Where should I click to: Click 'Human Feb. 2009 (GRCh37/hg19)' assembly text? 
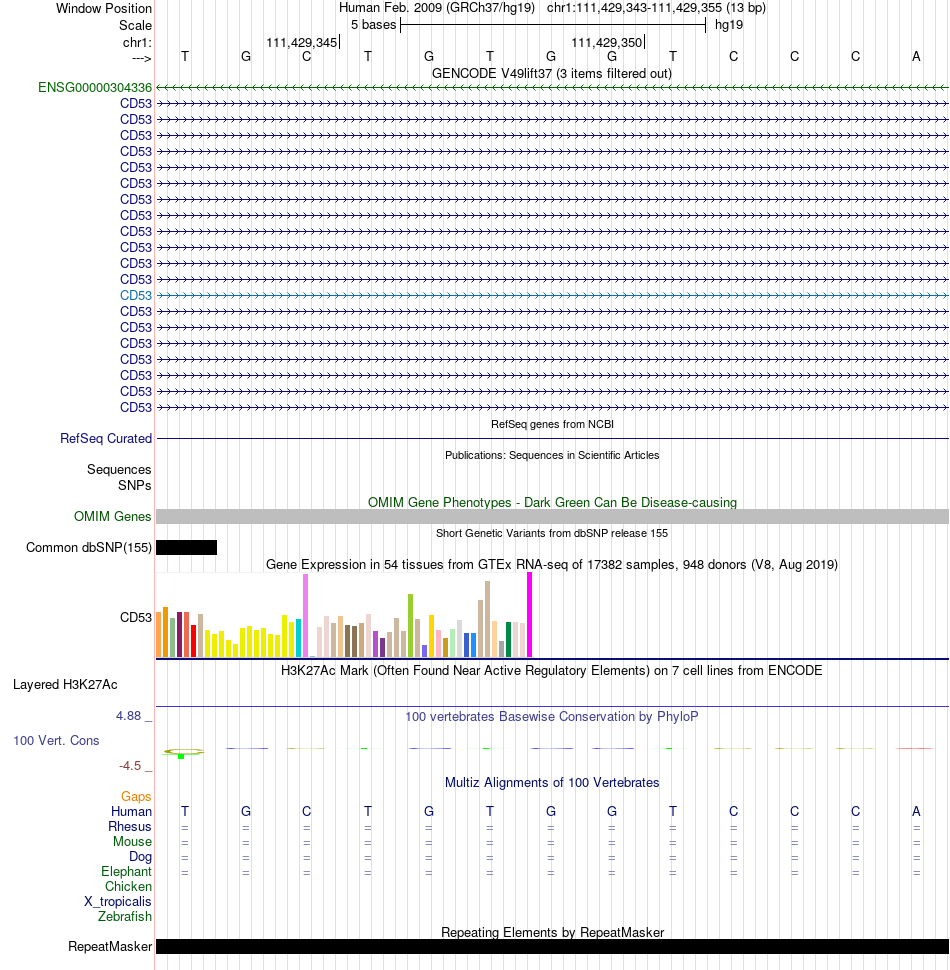tap(437, 8)
